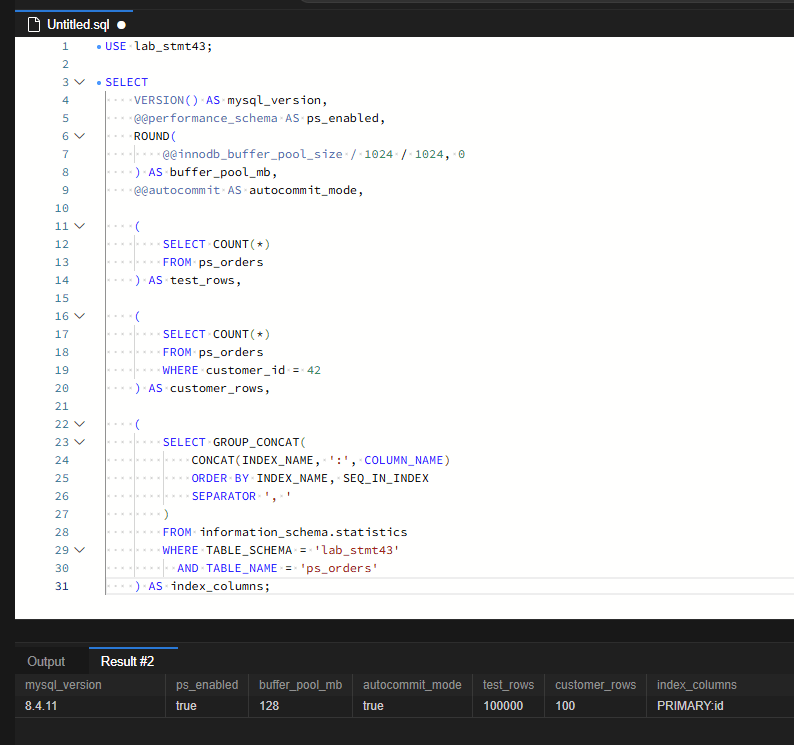Click the statement marker dot on line 1
This screenshot has height=745, width=794.
point(99,47)
